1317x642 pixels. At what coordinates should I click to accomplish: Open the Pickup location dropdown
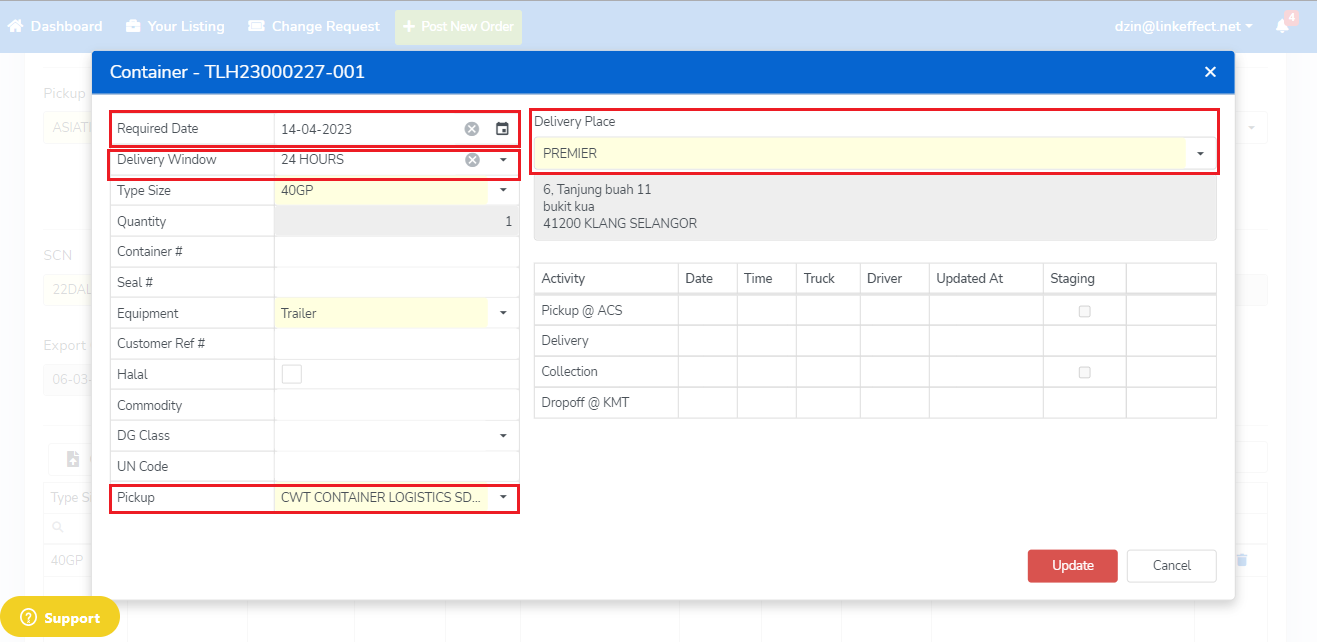click(503, 497)
